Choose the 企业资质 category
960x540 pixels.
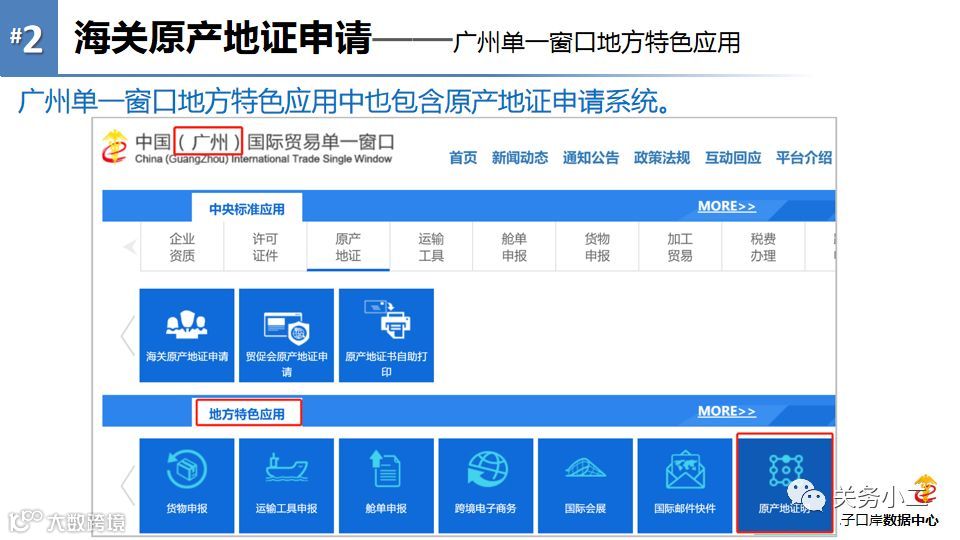[x=182, y=247]
